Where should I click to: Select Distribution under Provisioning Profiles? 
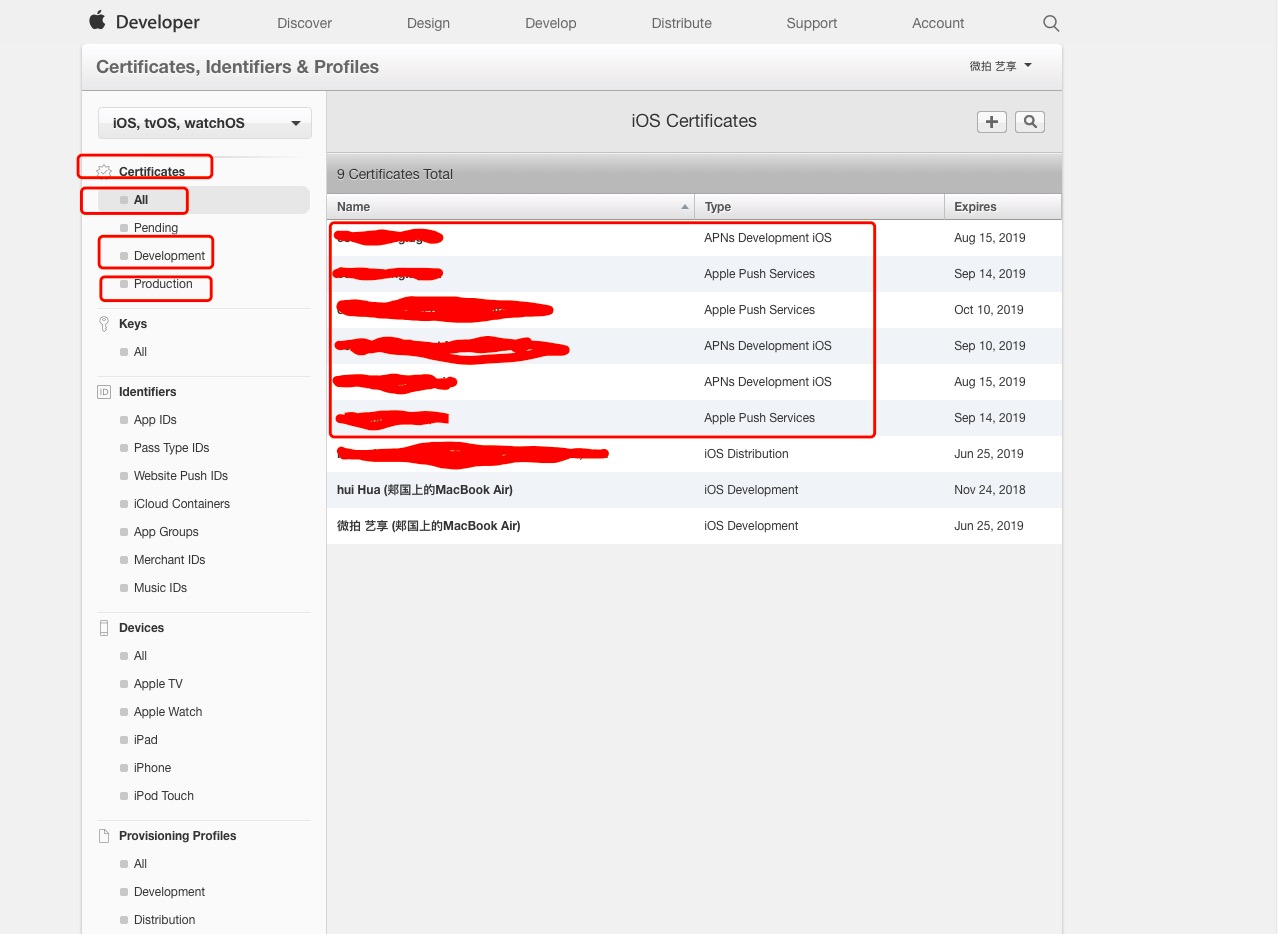coord(164,920)
